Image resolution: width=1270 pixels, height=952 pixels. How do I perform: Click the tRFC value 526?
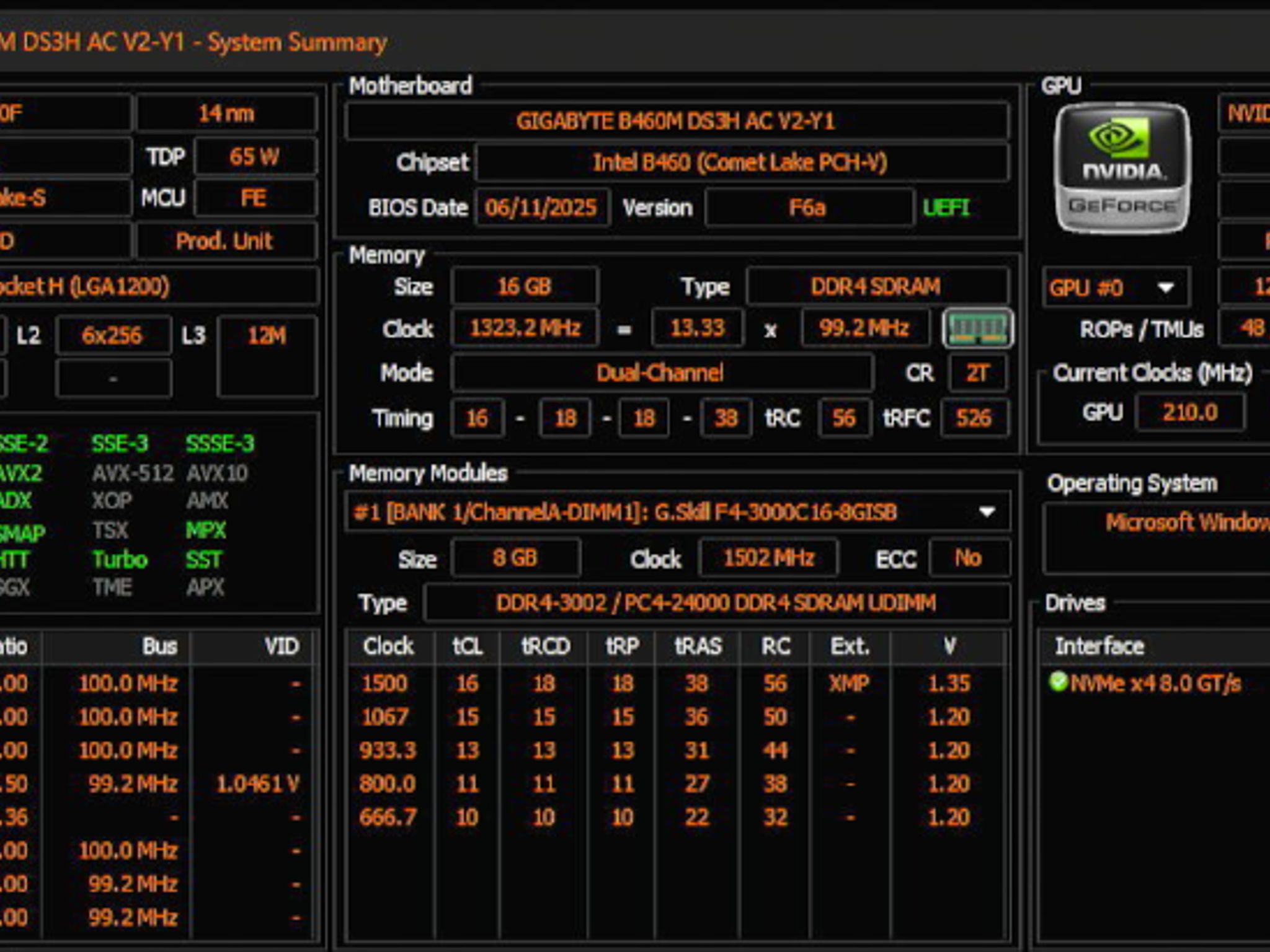tap(974, 418)
